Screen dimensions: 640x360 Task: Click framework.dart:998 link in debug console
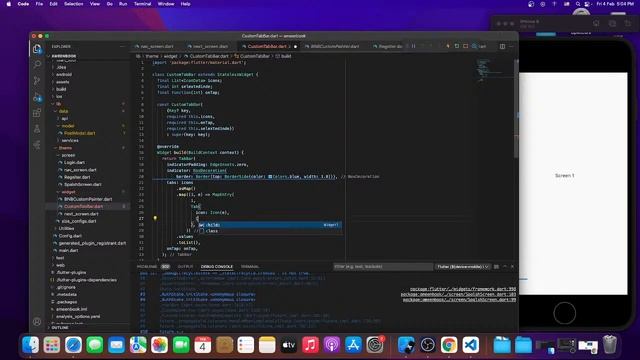463,289
